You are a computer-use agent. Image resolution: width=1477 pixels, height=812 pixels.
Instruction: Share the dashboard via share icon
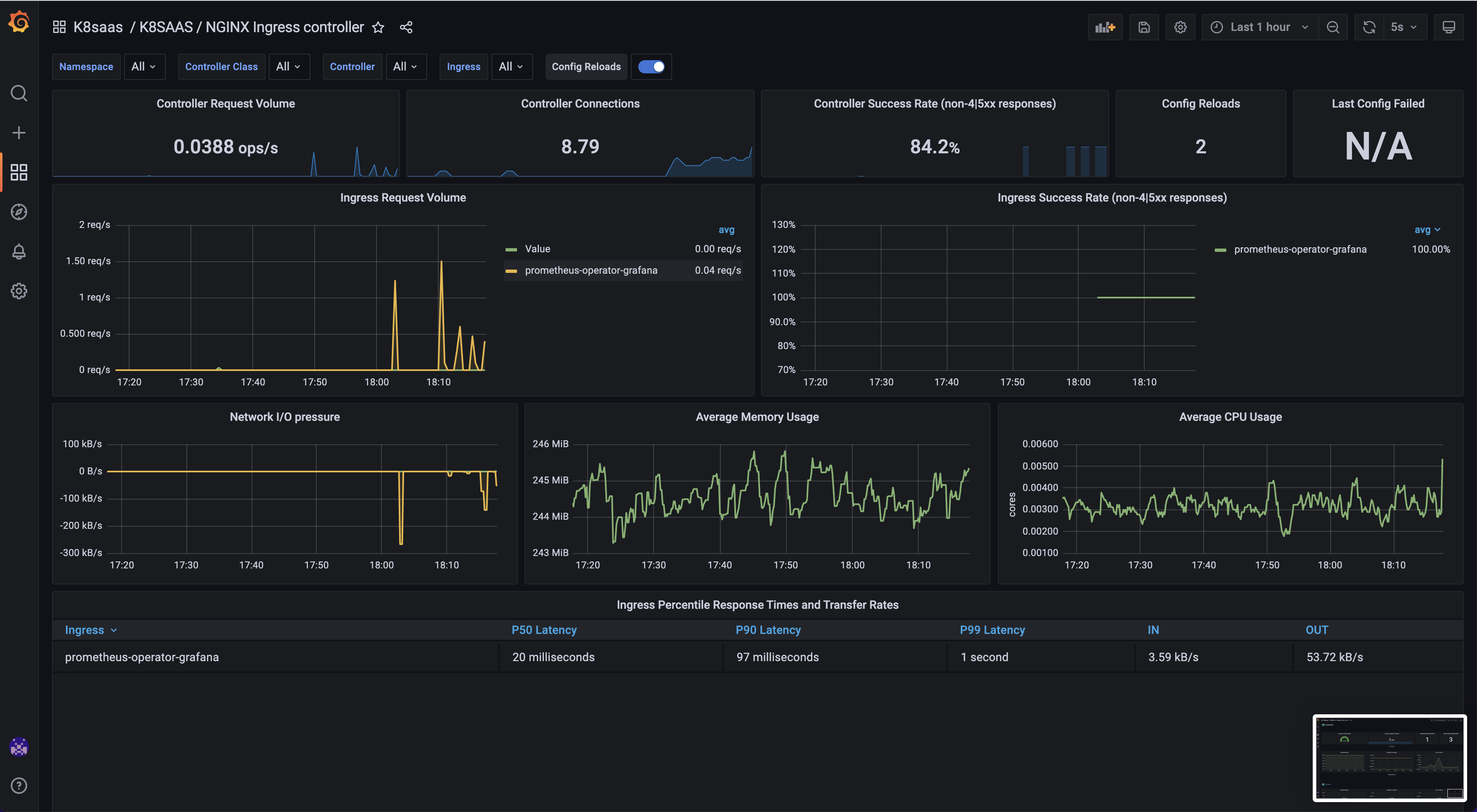tap(406, 27)
